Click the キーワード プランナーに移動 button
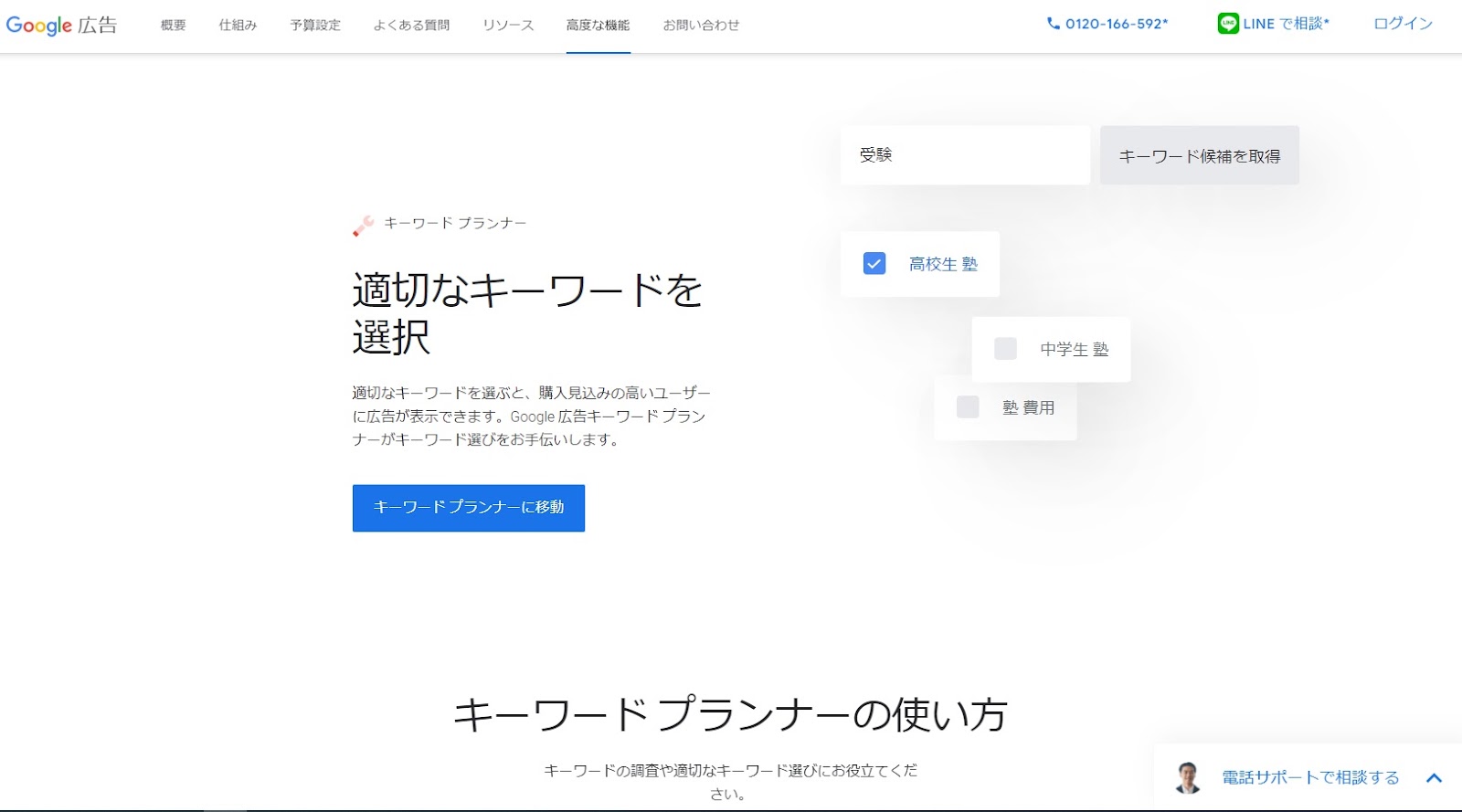 (x=469, y=508)
